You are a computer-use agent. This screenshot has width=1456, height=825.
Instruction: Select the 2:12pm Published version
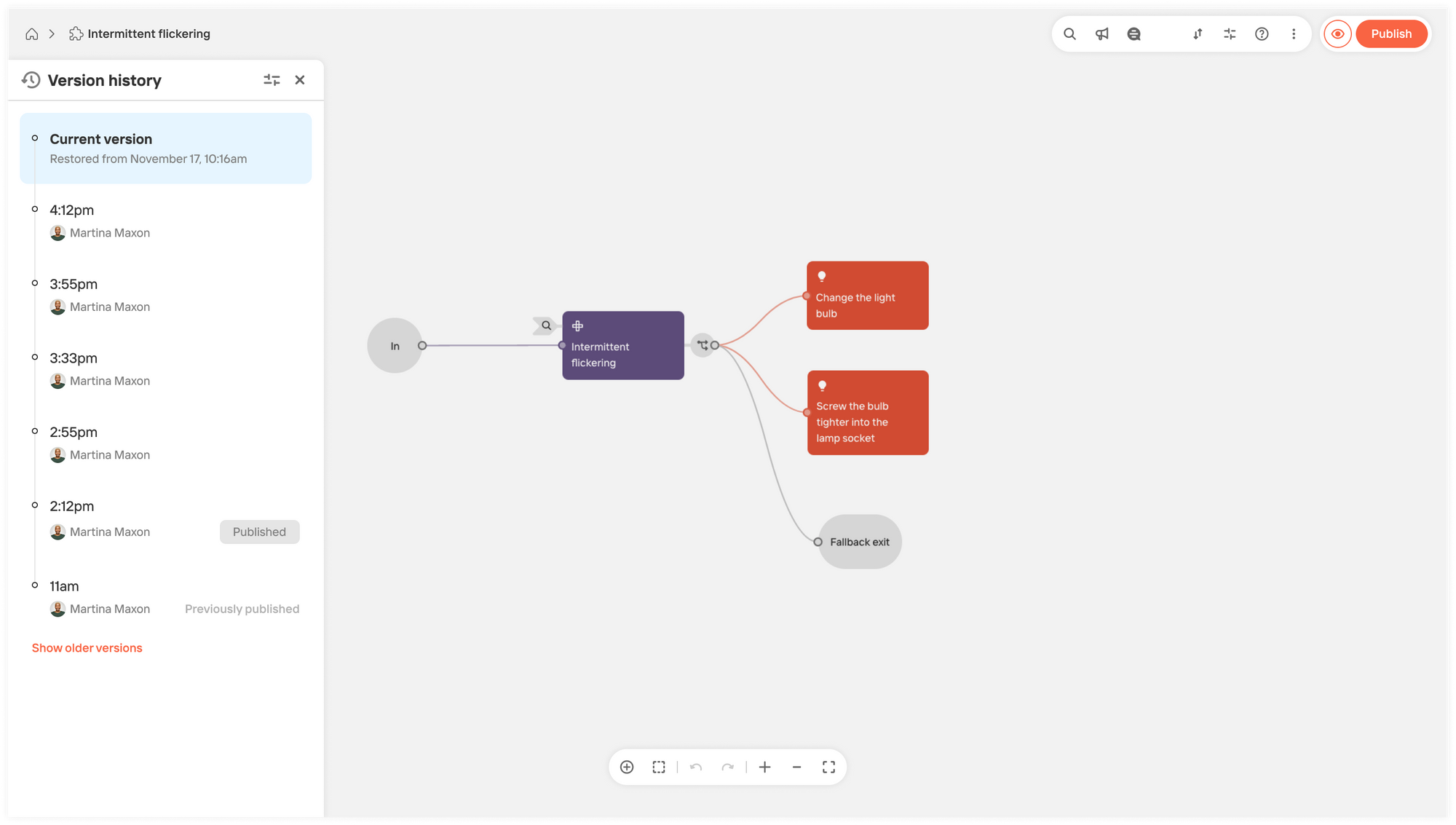pyautogui.click(x=166, y=519)
